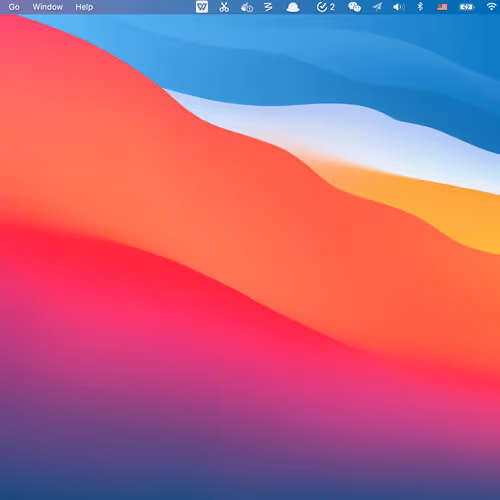The width and height of the screenshot is (500, 500).
Task: Open the volume speaker control
Action: [x=399, y=7]
